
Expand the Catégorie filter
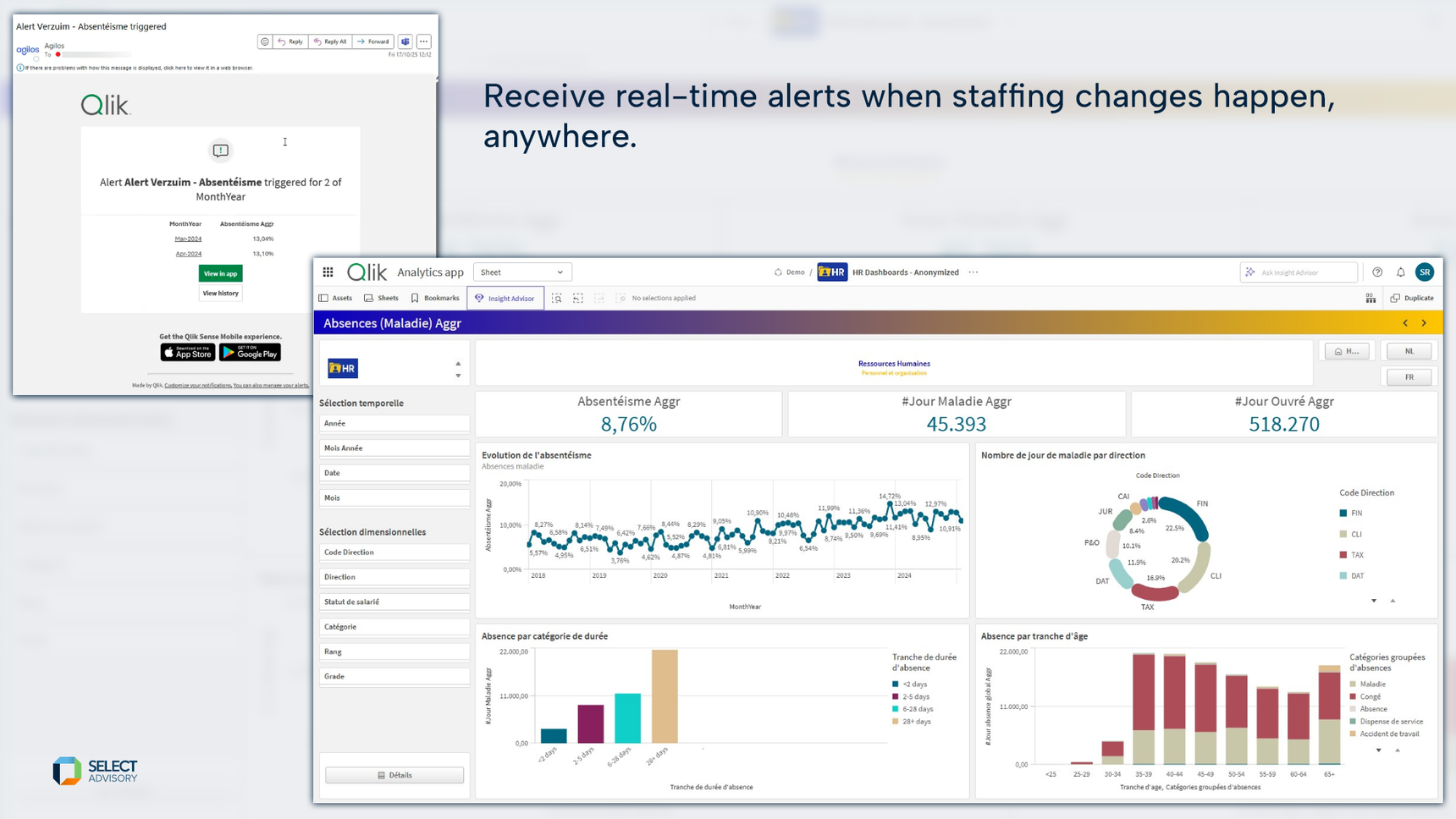coord(394,627)
